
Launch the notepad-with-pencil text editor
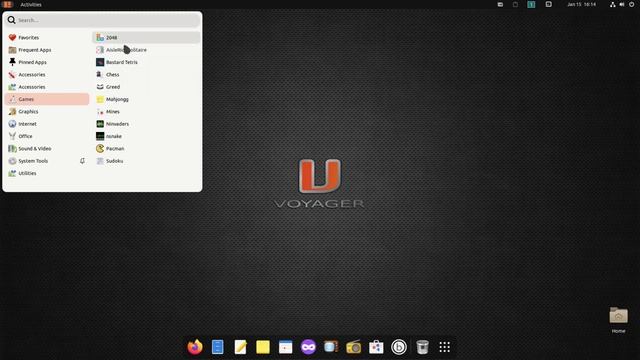pos(240,347)
